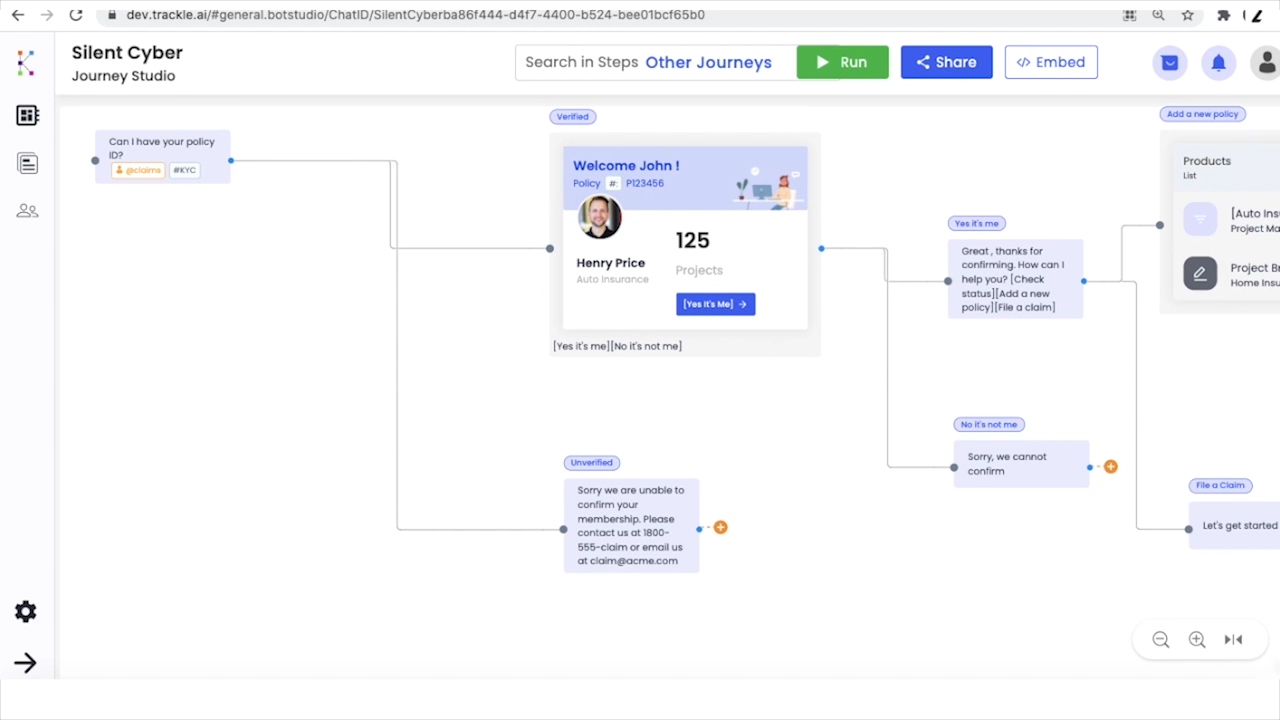
Task: Click the notification bell icon
Action: click(1218, 63)
